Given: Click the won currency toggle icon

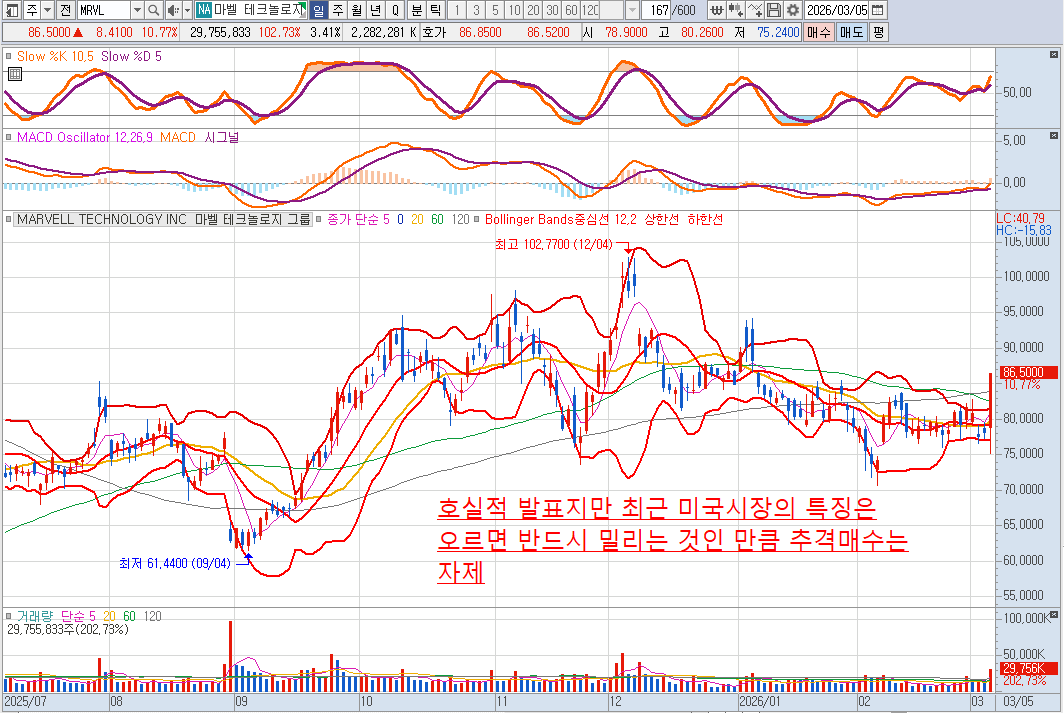Looking at the screenshot, I should click(x=716, y=10).
